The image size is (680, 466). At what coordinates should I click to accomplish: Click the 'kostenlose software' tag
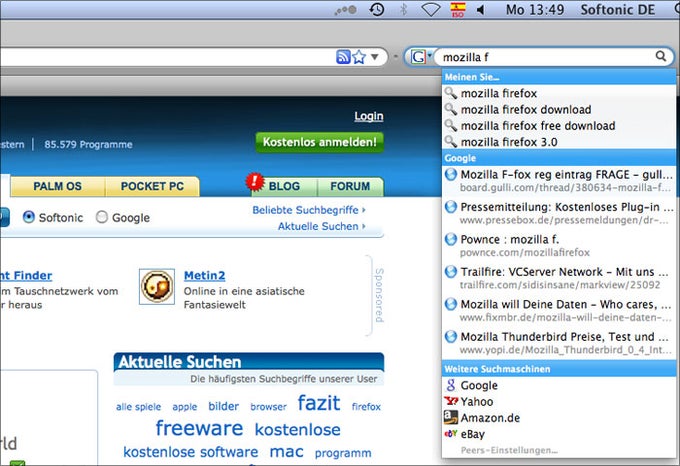pos(190,452)
